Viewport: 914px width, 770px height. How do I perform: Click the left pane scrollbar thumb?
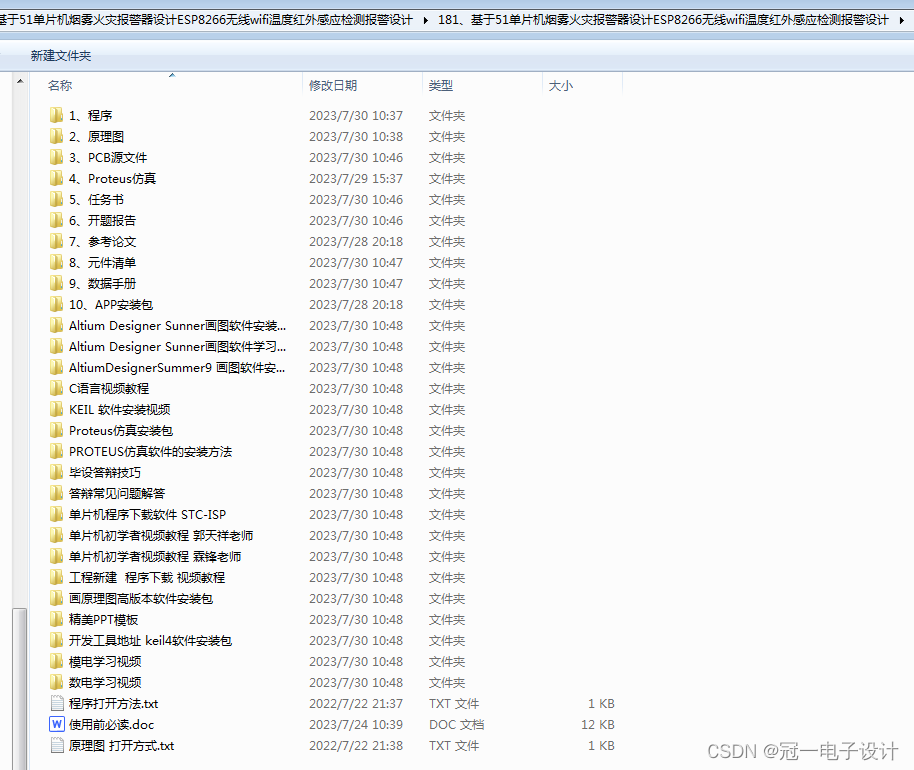(20, 688)
